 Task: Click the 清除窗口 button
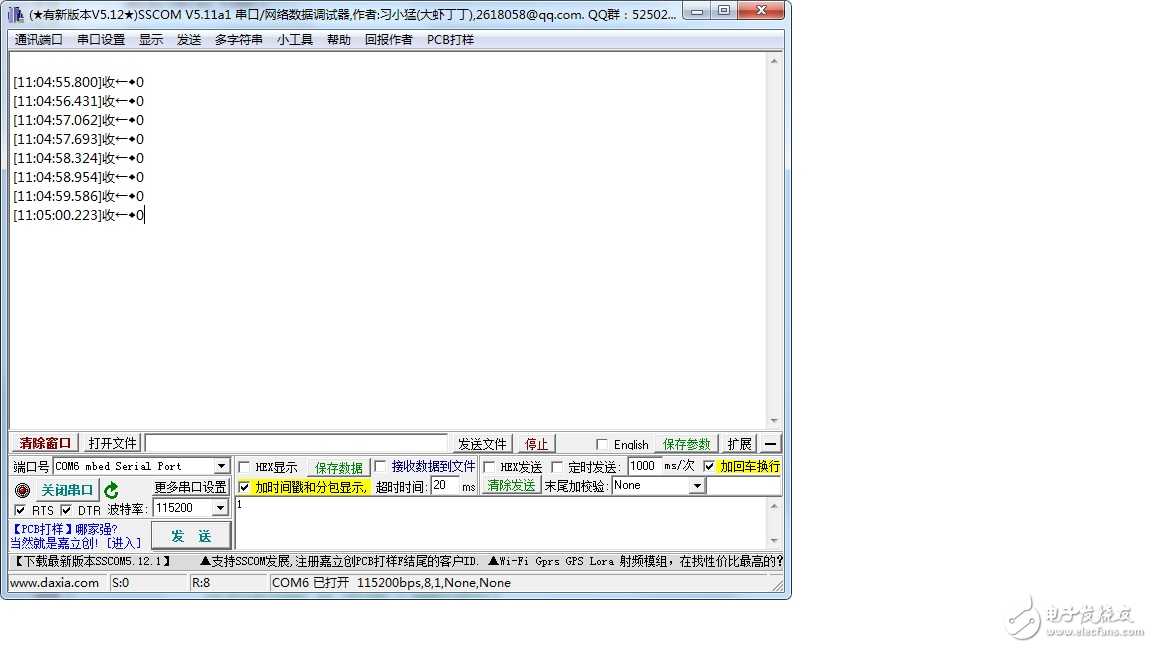point(45,443)
